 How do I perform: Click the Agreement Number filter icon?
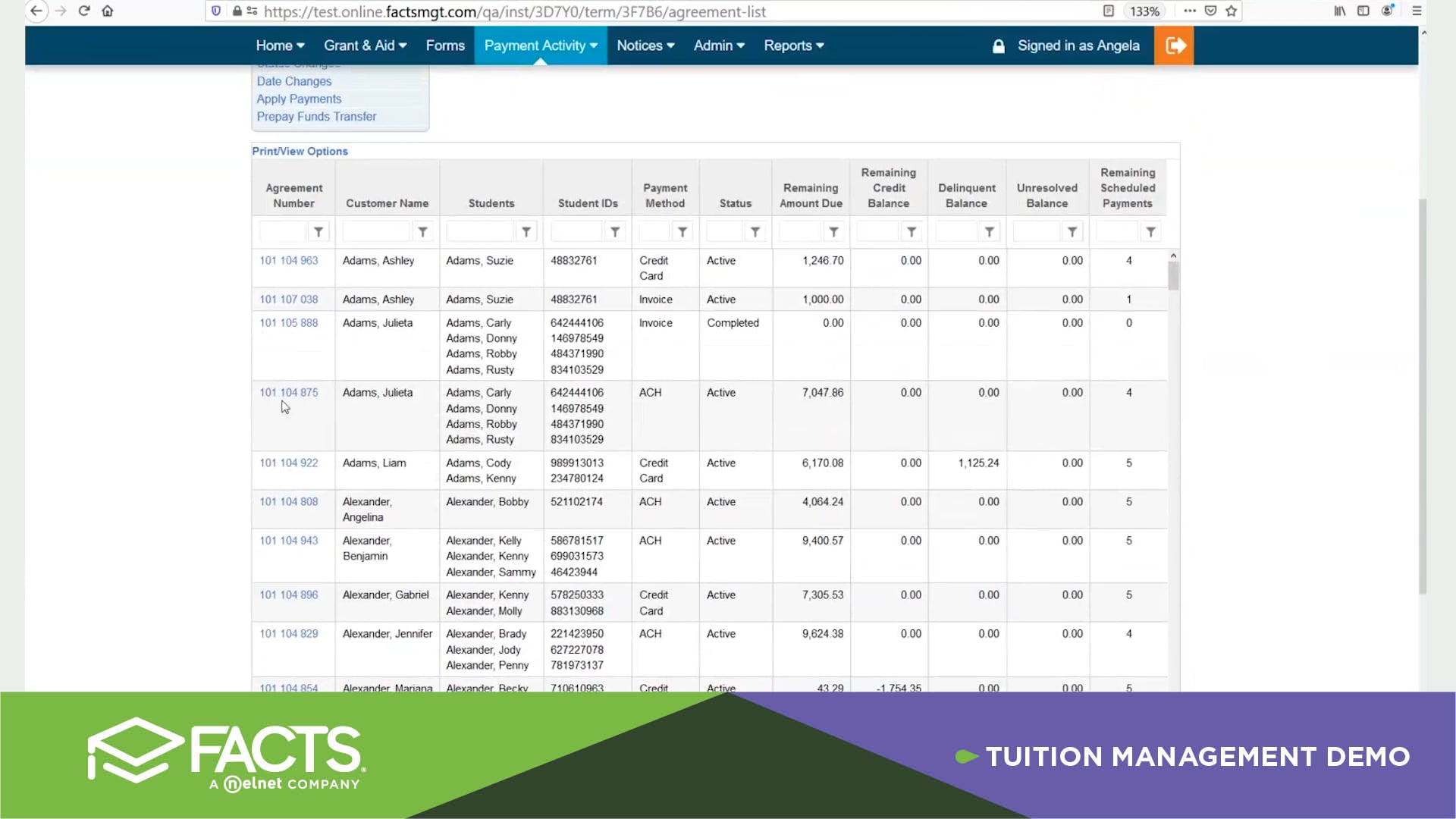point(318,232)
